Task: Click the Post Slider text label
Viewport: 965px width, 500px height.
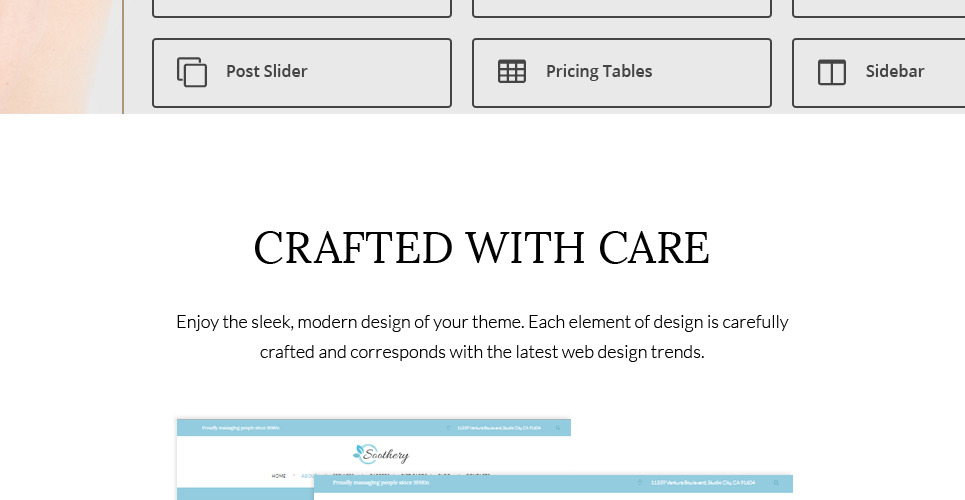Action: tap(266, 71)
